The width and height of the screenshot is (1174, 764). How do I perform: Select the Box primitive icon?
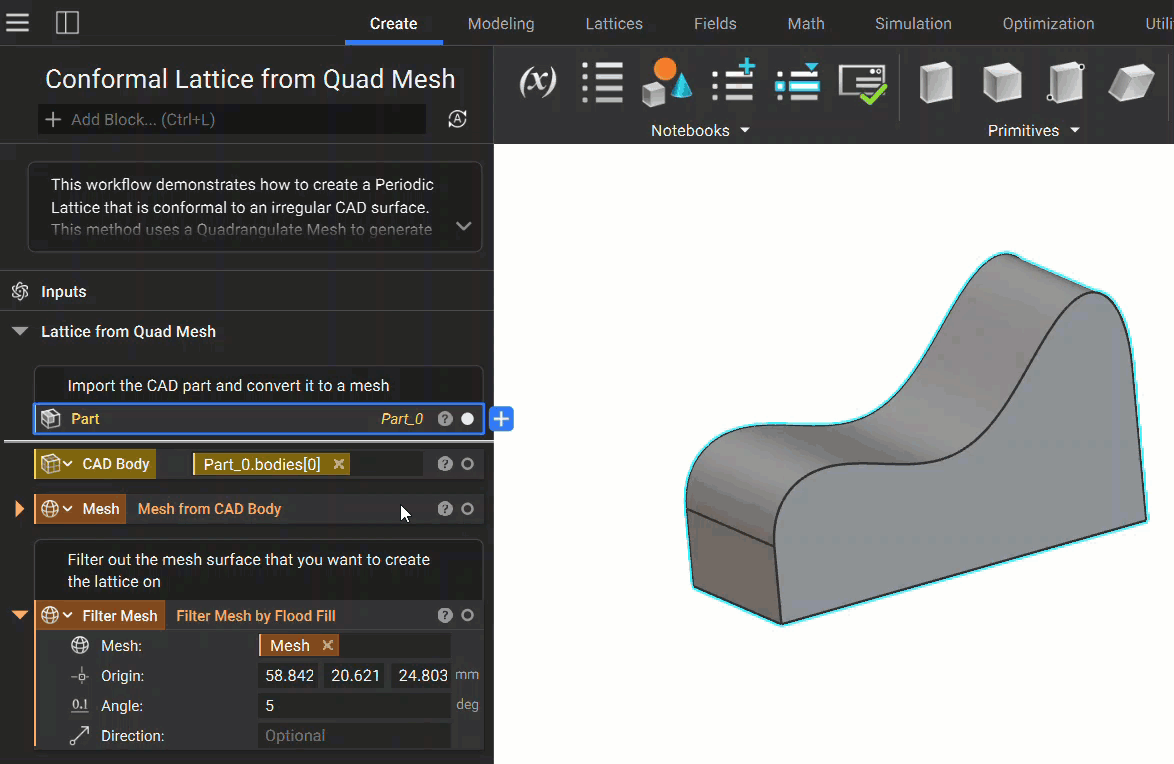936,82
